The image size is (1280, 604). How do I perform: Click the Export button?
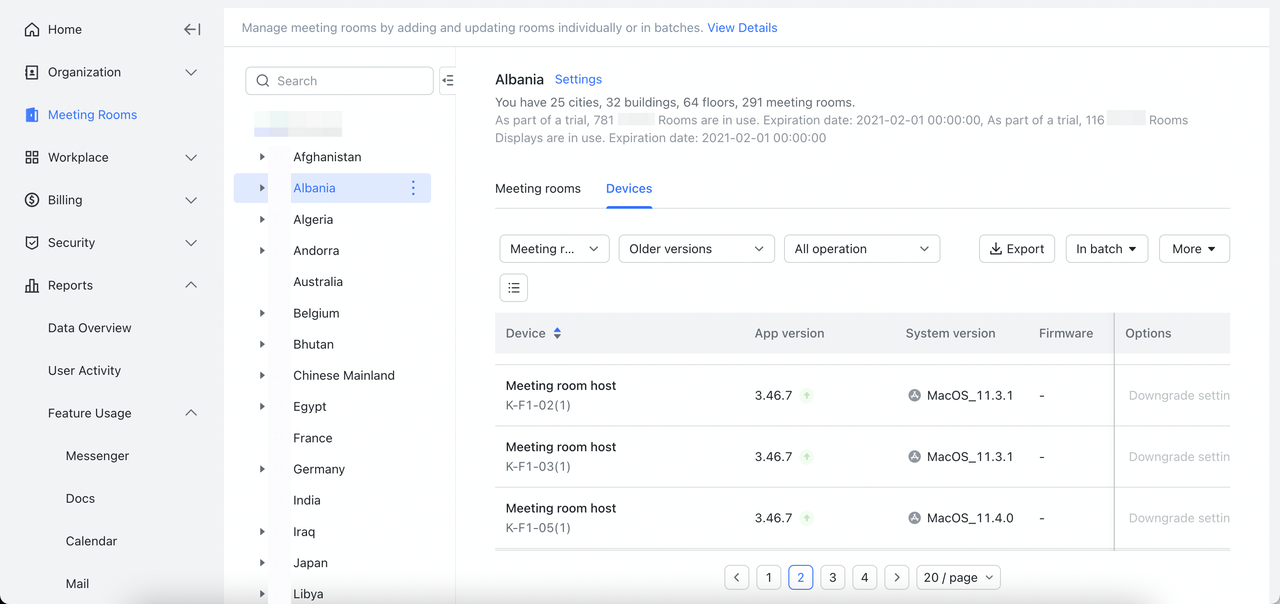coord(1016,249)
